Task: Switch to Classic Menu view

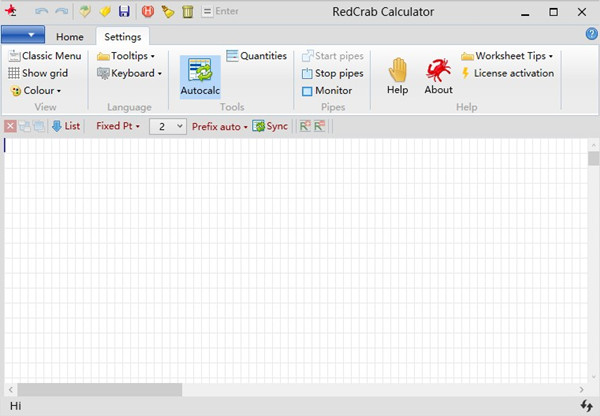Action: [x=45, y=56]
